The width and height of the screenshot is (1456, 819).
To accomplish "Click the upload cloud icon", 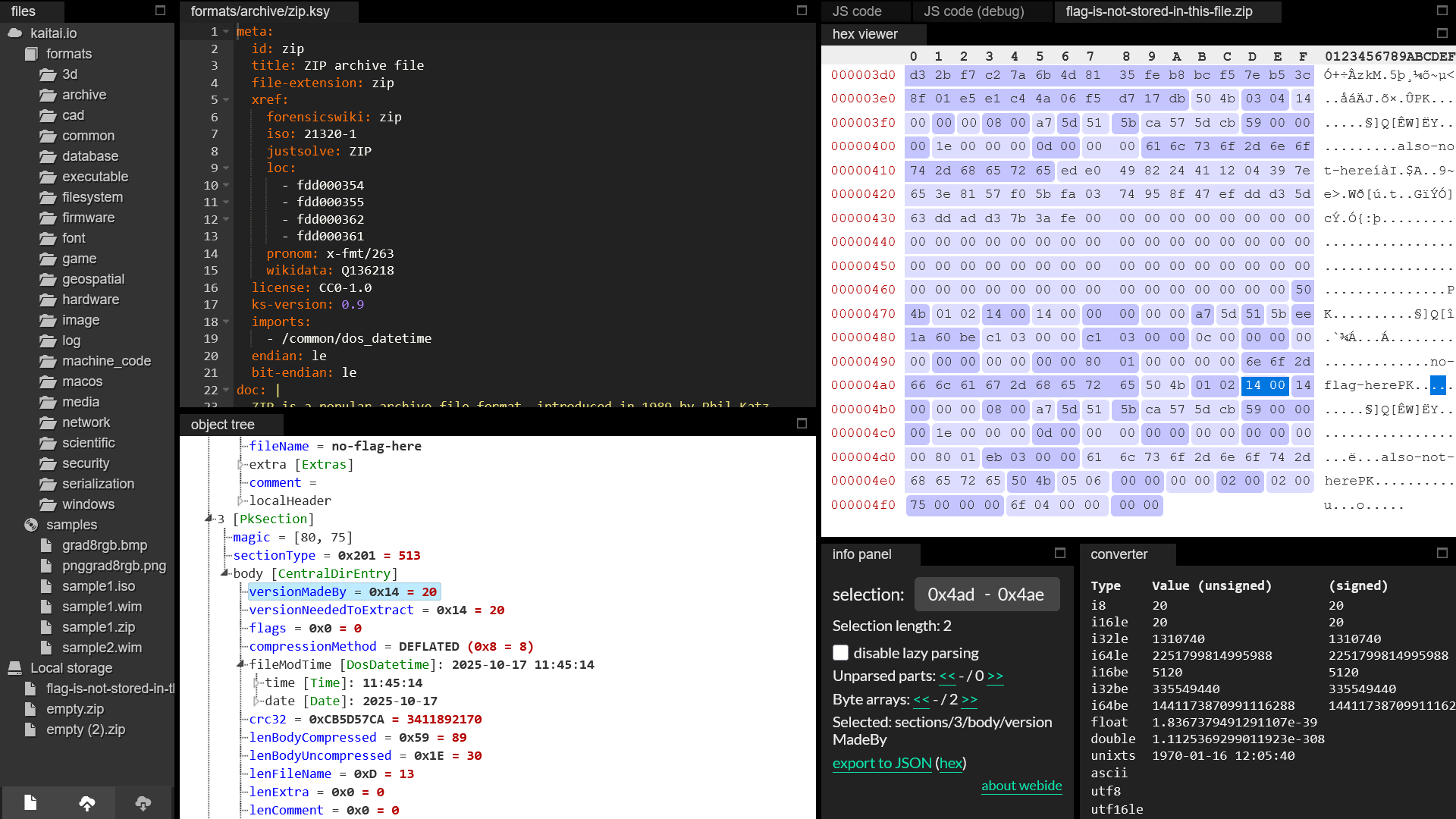I will point(87,803).
